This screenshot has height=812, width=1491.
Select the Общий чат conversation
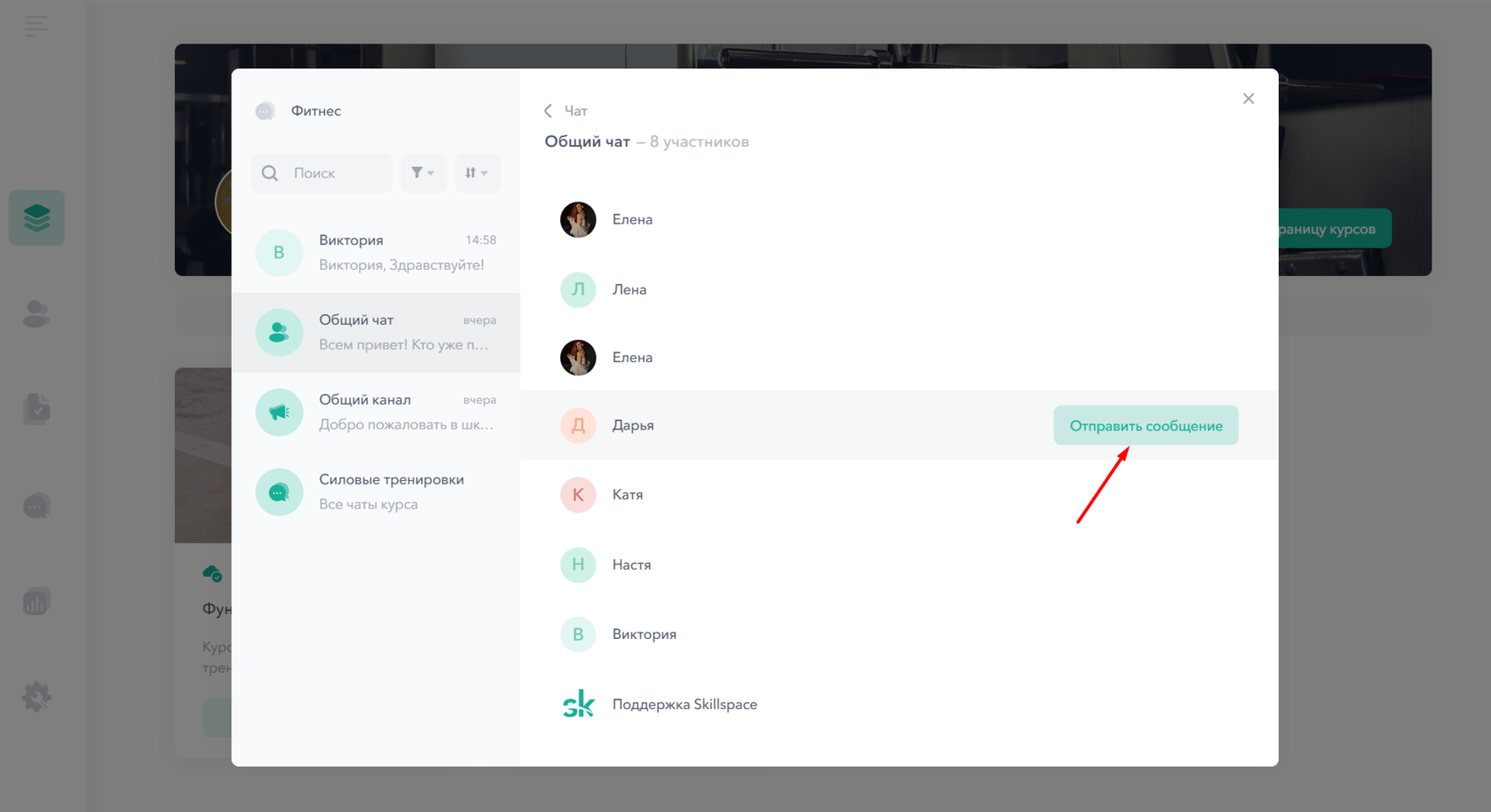pos(375,333)
